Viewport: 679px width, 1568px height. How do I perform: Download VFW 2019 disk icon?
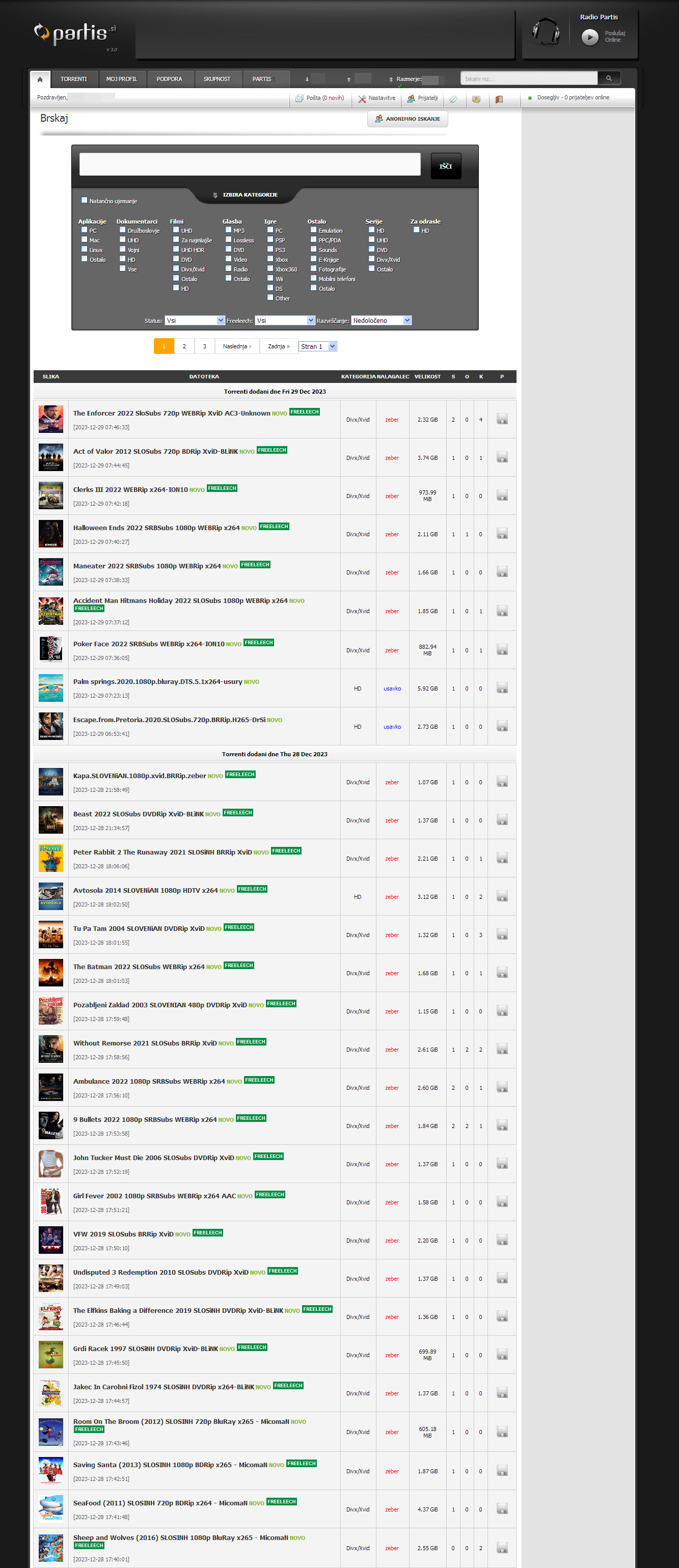point(502,1241)
